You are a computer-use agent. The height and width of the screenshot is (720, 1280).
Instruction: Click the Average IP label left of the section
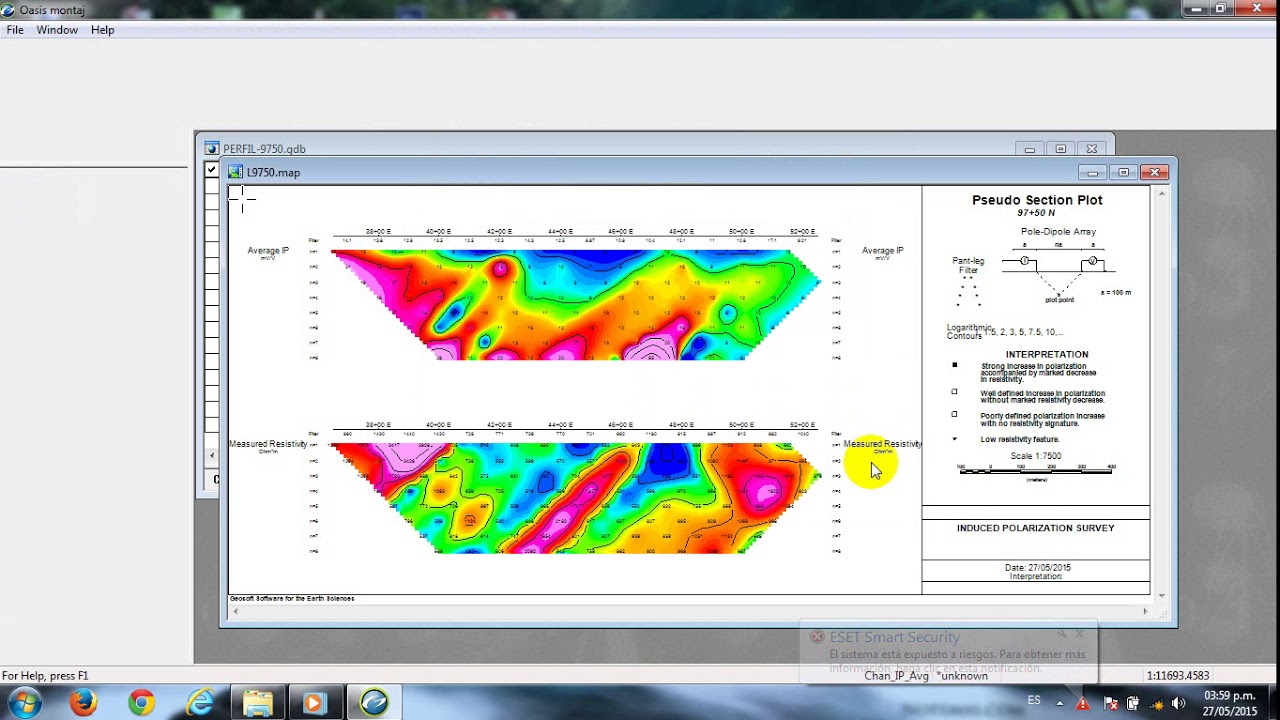click(x=268, y=251)
